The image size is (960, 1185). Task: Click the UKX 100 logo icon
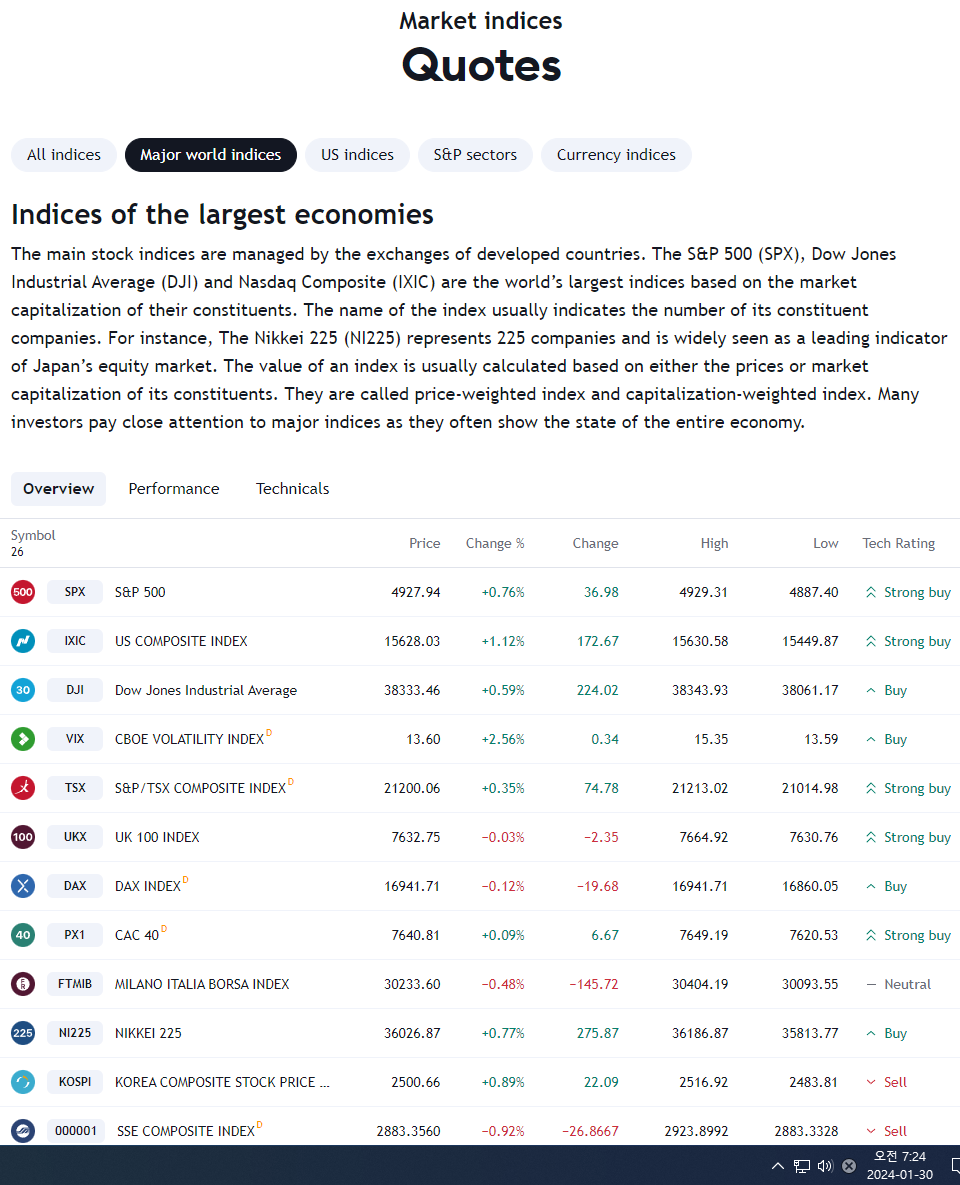(23, 837)
